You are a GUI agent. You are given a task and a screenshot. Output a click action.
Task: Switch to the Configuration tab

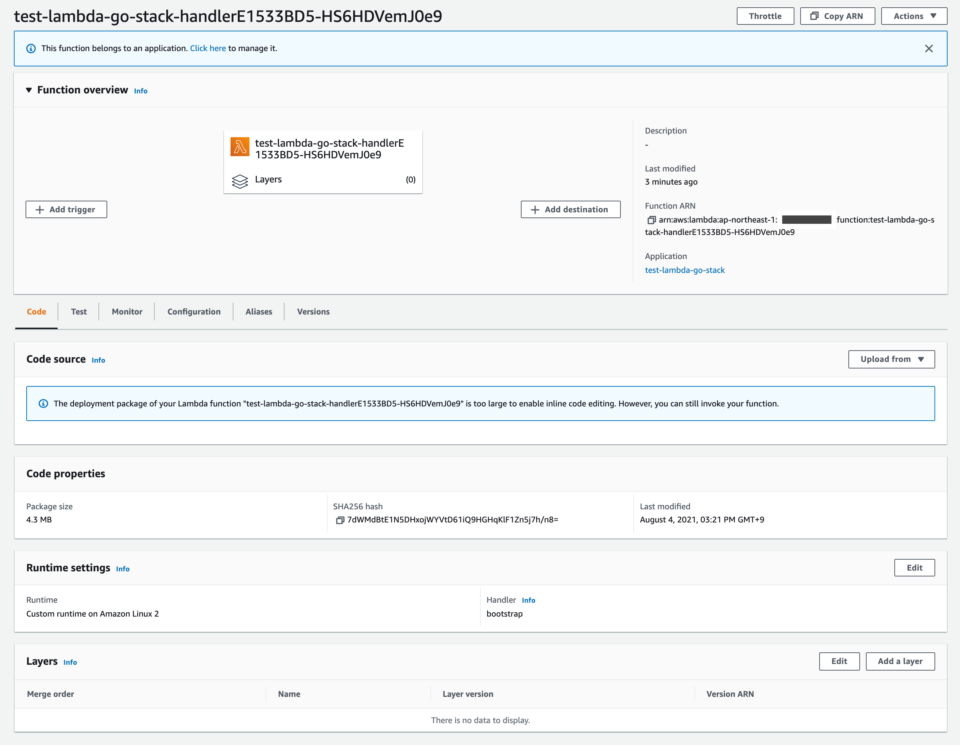point(193,311)
